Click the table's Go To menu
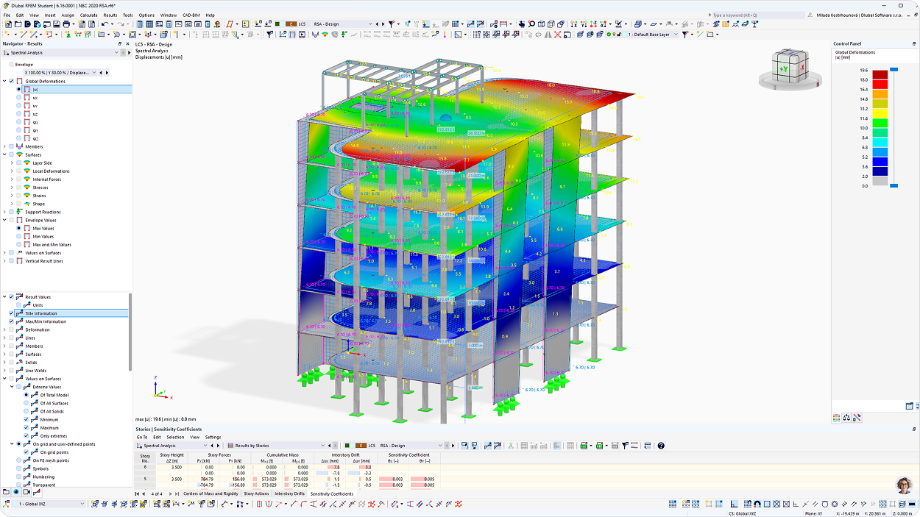The height and width of the screenshot is (517, 920). click(142, 437)
